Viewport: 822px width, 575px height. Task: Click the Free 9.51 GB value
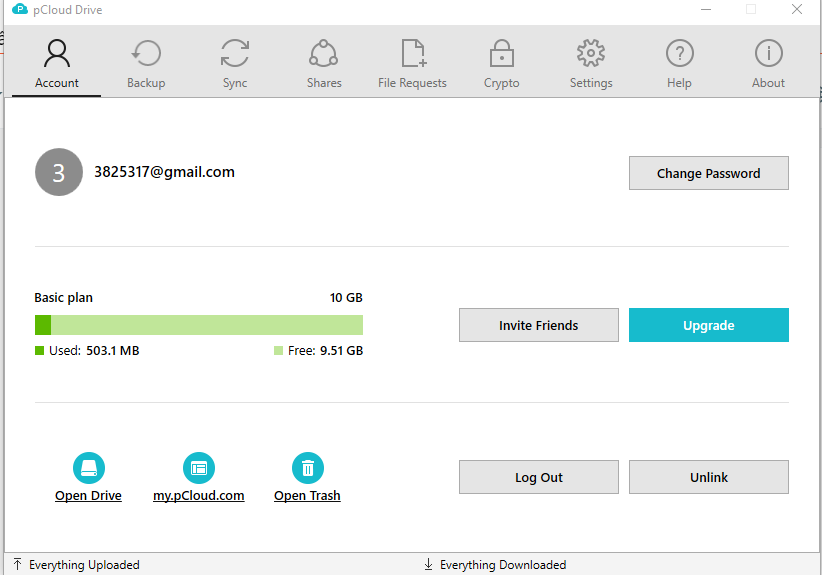click(342, 350)
